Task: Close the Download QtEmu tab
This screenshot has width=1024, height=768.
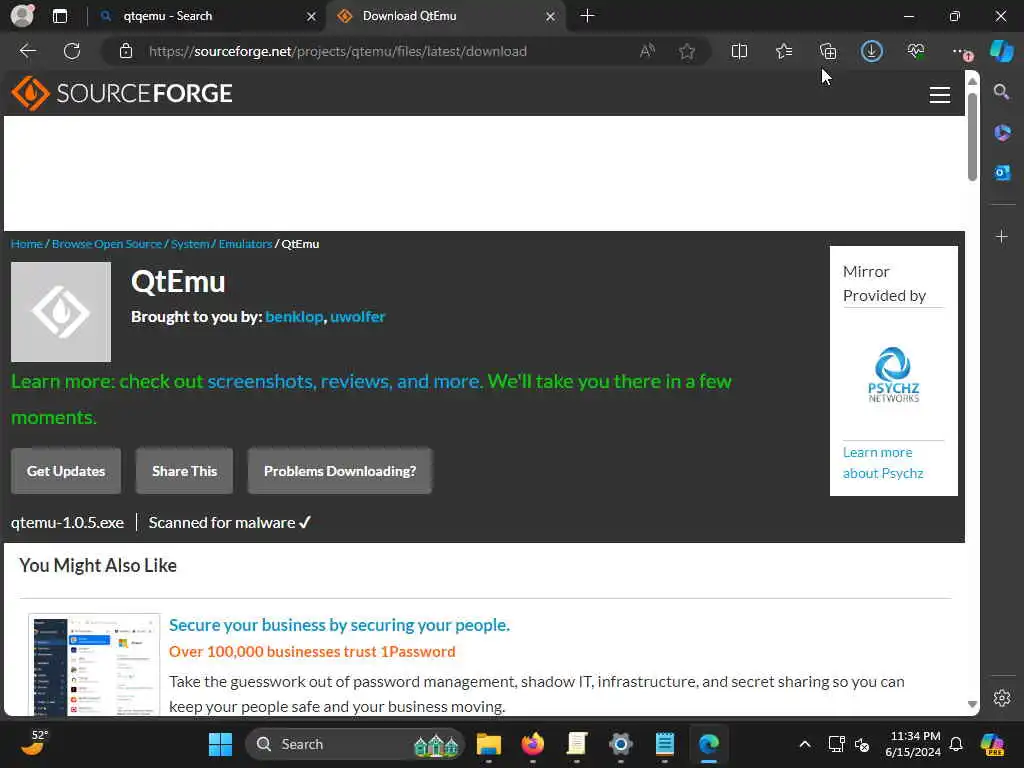Action: coord(551,16)
